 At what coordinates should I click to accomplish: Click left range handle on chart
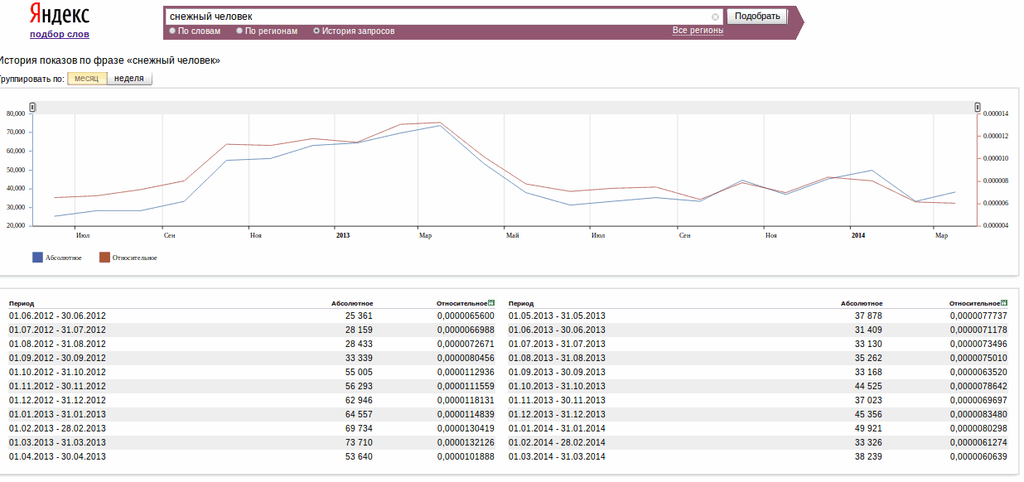point(32,107)
